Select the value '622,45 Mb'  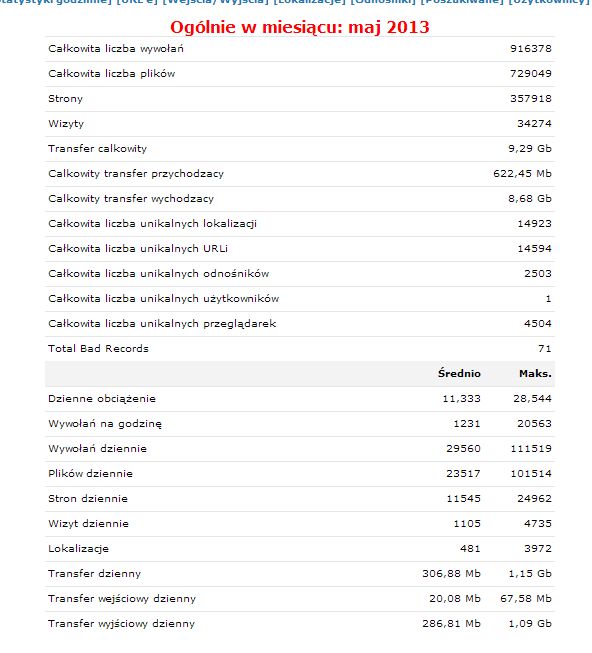(x=522, y=174)
